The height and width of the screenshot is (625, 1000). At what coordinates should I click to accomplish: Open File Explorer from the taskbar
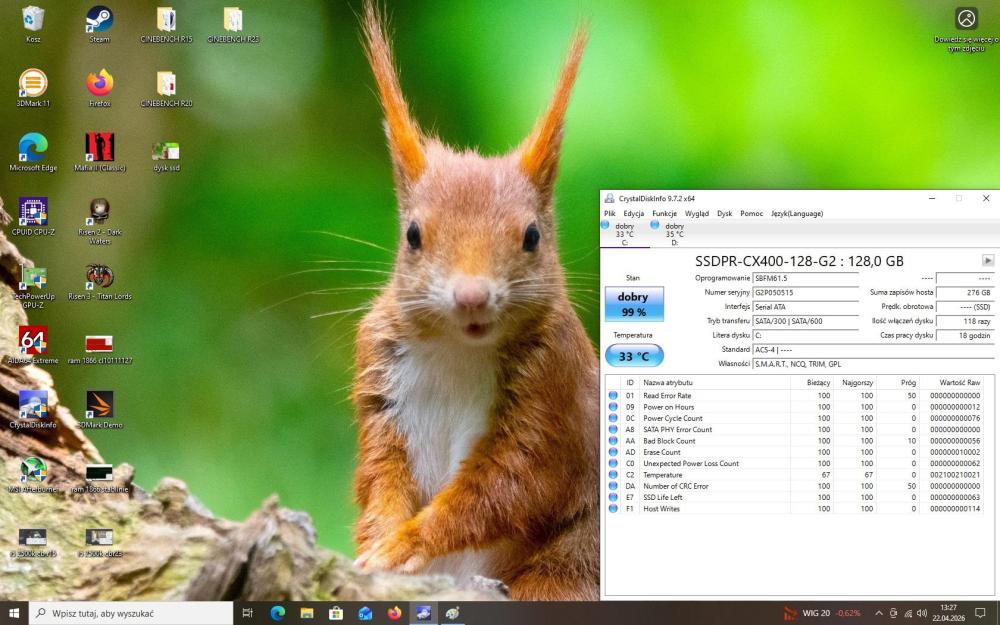(307, 613)
